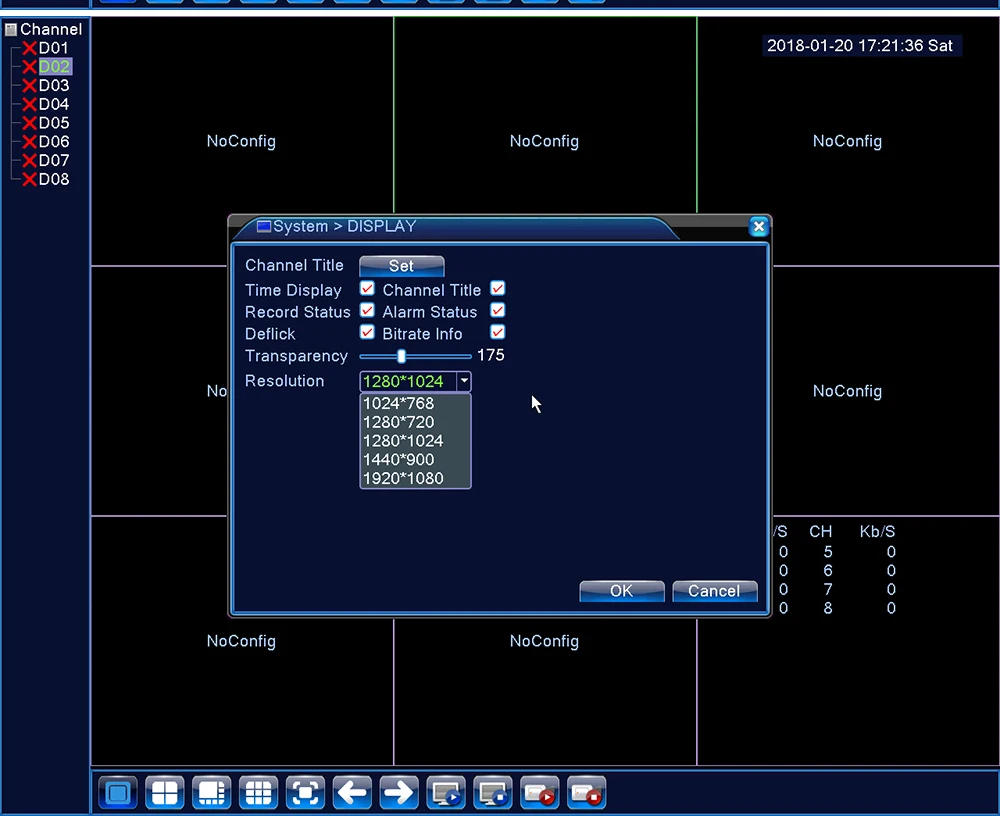Viewport: 1000px width, 816px height.
Task: Click the Channel tree header label
Action: [x=51, y=29]
